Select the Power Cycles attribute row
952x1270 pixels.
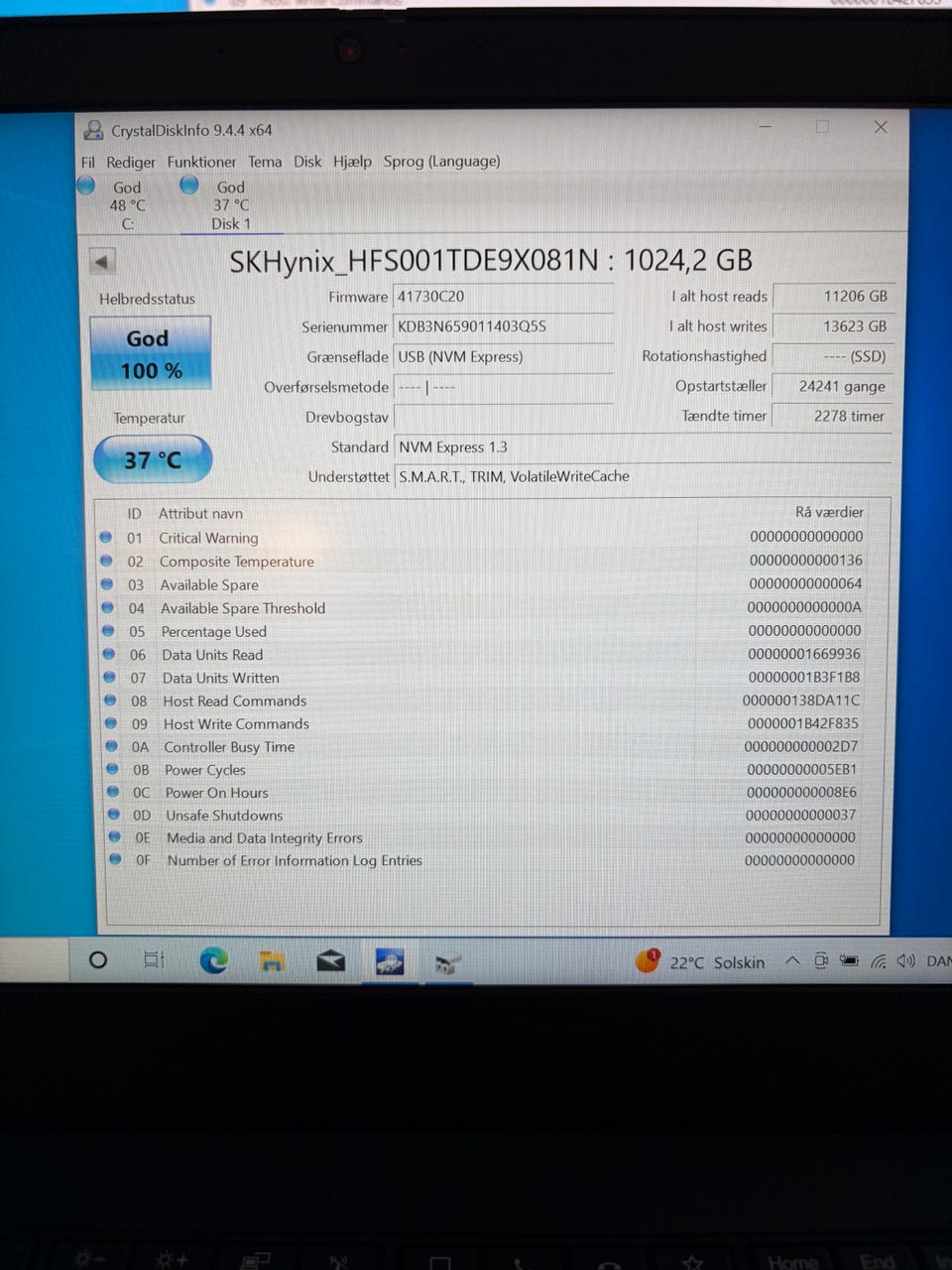point(484,769)
